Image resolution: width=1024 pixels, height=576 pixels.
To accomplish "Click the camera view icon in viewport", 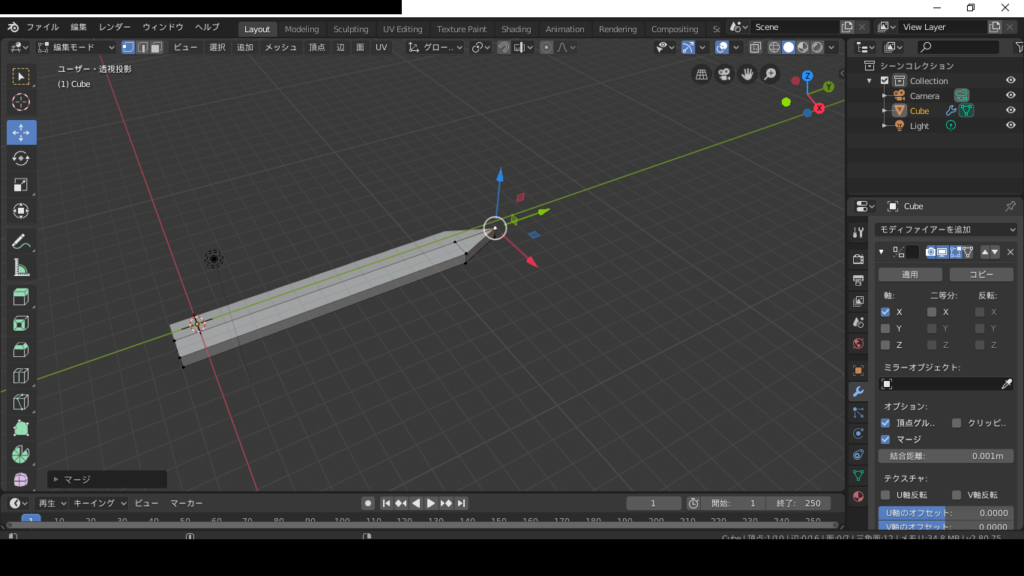I will coord(724,74).
